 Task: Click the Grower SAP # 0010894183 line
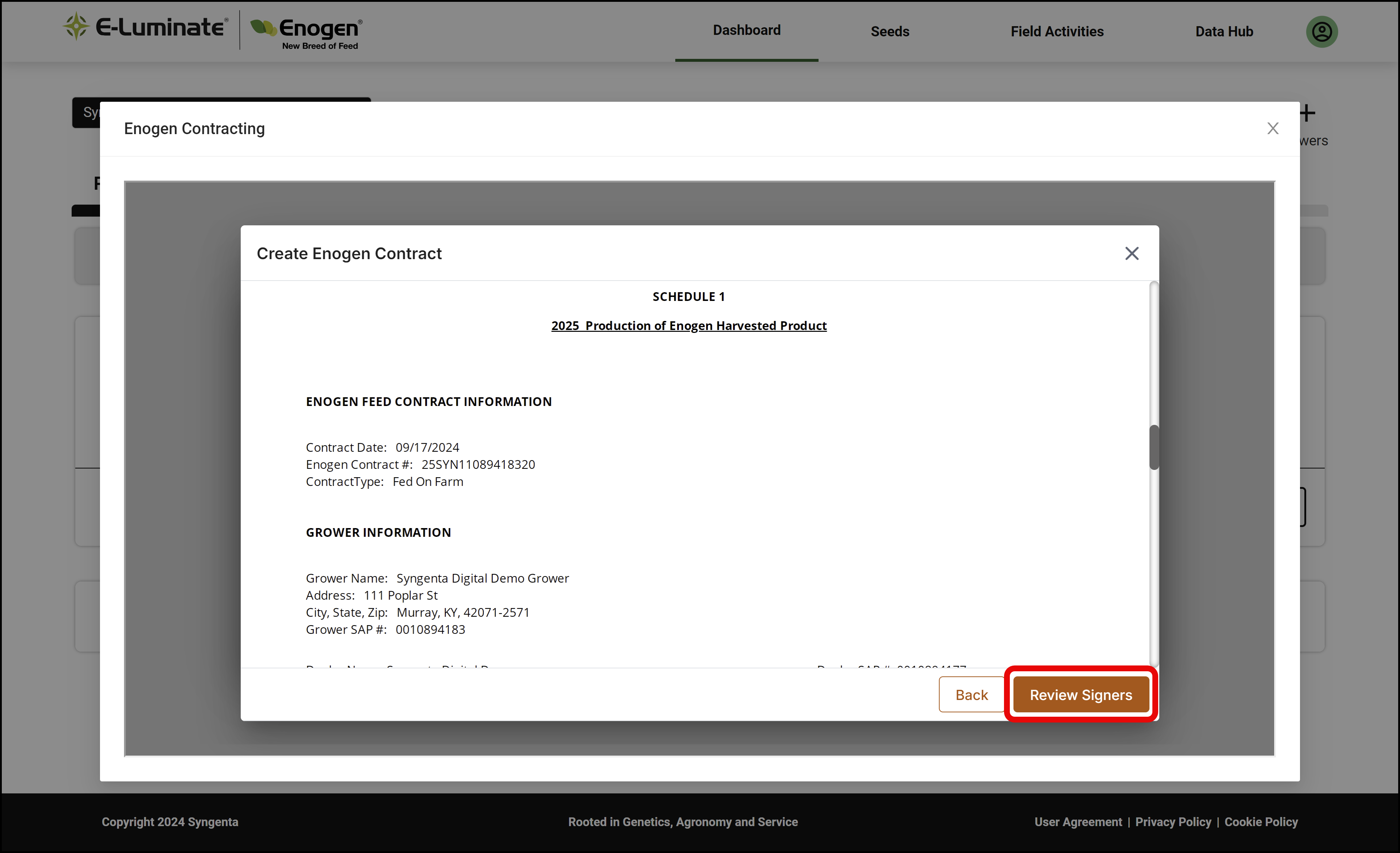pyautogui.click(x=385, y=629)
